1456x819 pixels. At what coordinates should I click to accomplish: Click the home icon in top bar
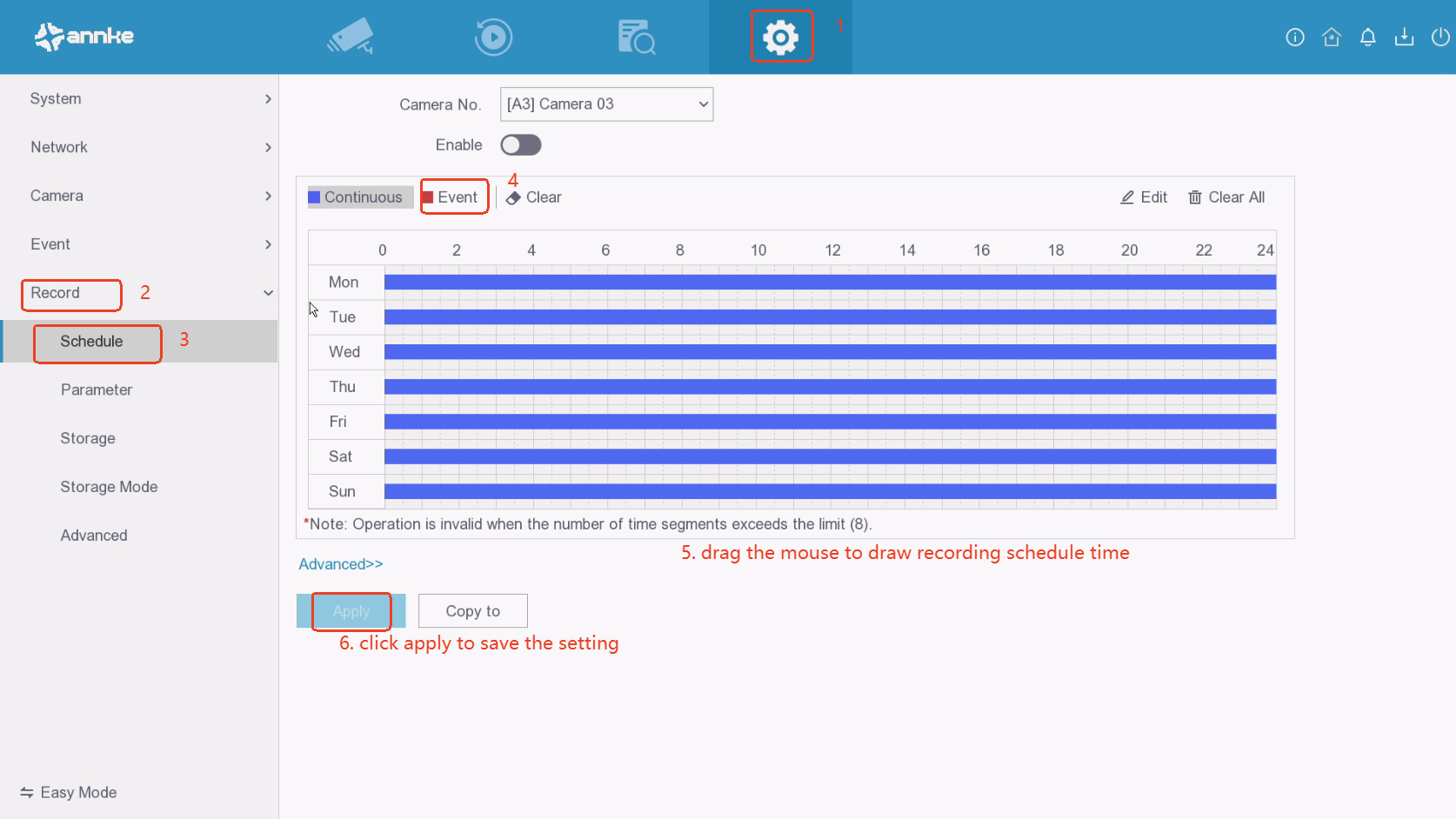pos(1332,37)
